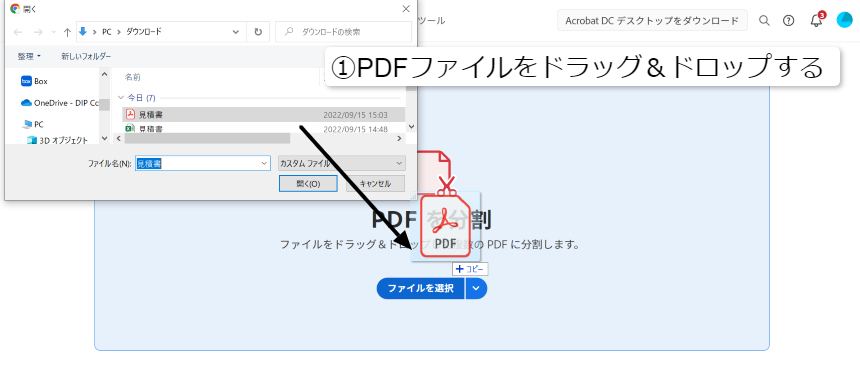Click the Back arrow in file dialog
The width and height of the screenshot is (860, 383).
coord(18,32)
